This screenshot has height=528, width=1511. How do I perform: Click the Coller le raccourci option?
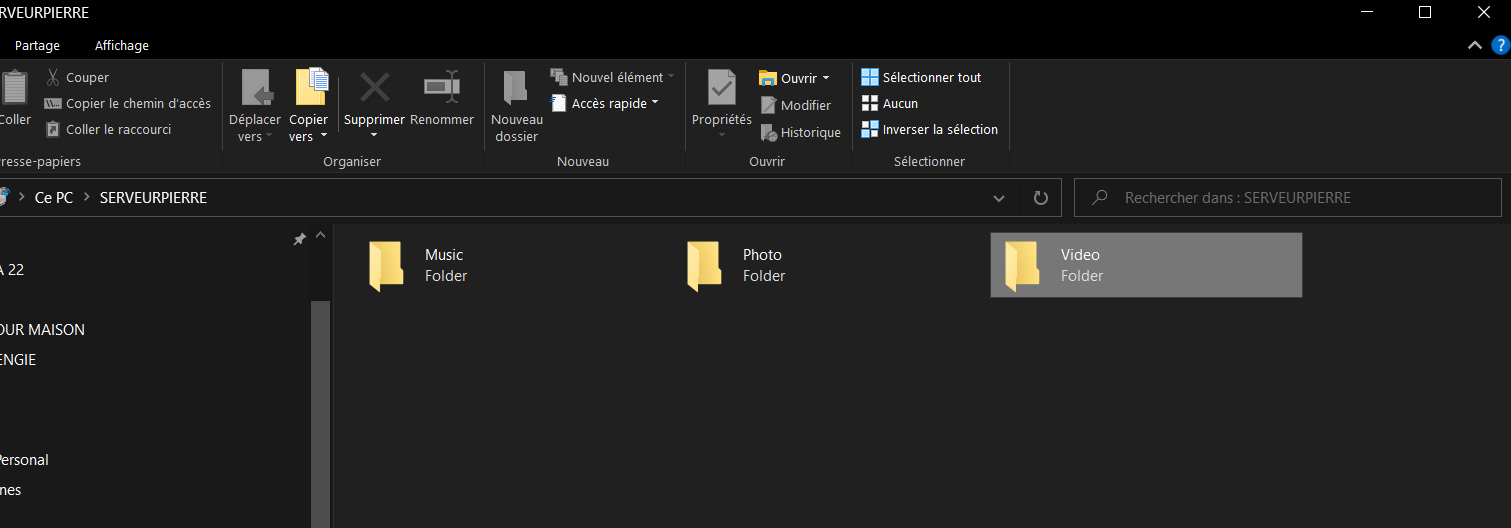click(x=117, y=129)
